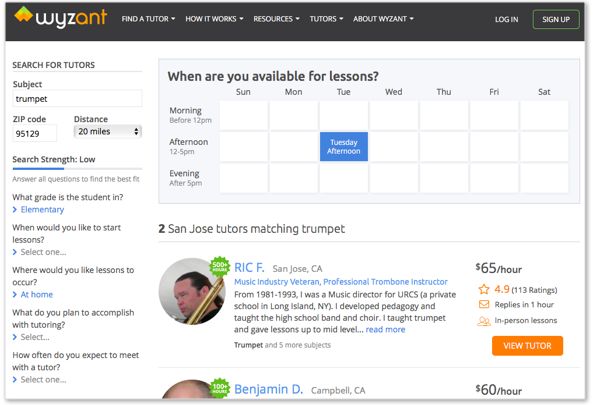Click the in-person lessons people icon
This screenshot has height=405, width=597.
484,321
